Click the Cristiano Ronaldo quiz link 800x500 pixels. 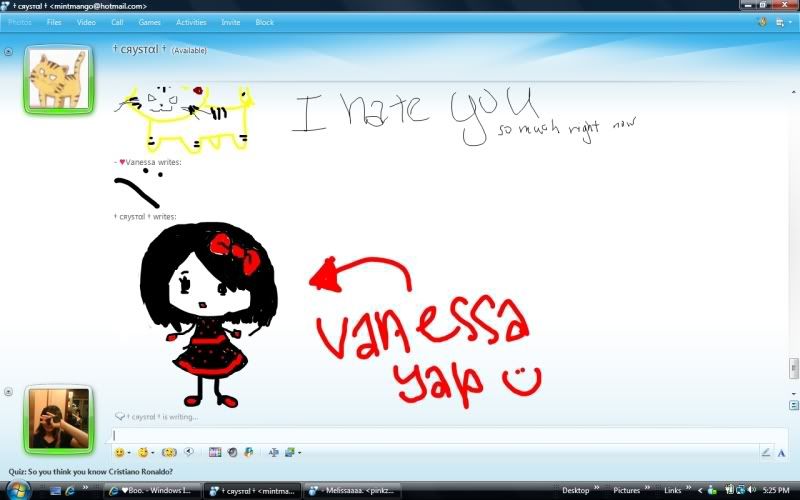point(90,471)
